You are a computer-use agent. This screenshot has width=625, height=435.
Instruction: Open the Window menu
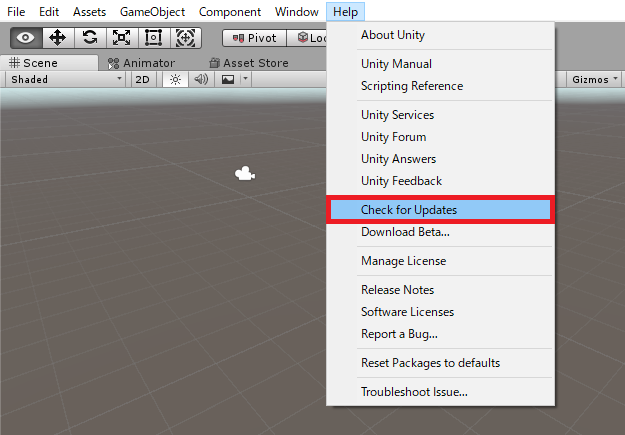point(297,12)
